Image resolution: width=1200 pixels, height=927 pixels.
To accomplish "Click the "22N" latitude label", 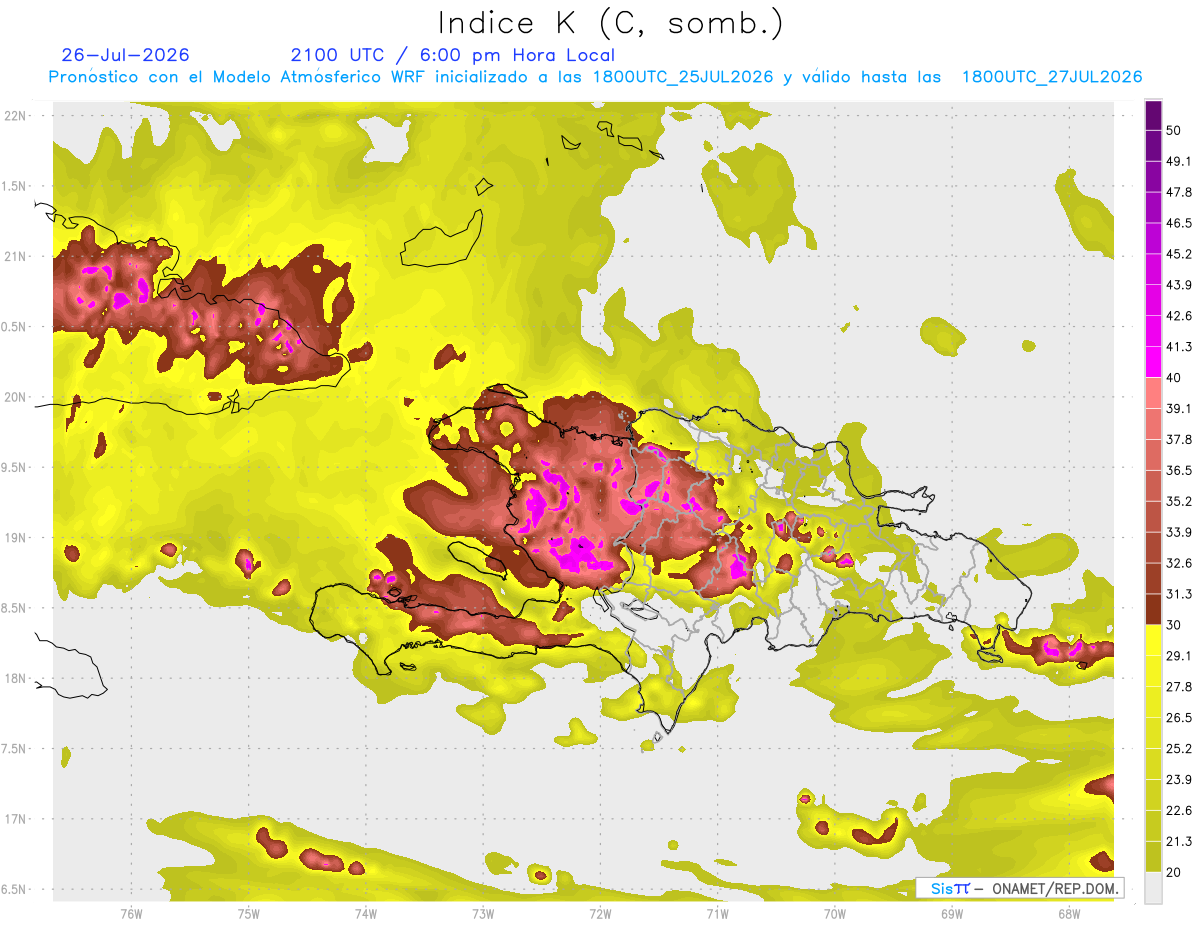I will (x=15, y=116).
